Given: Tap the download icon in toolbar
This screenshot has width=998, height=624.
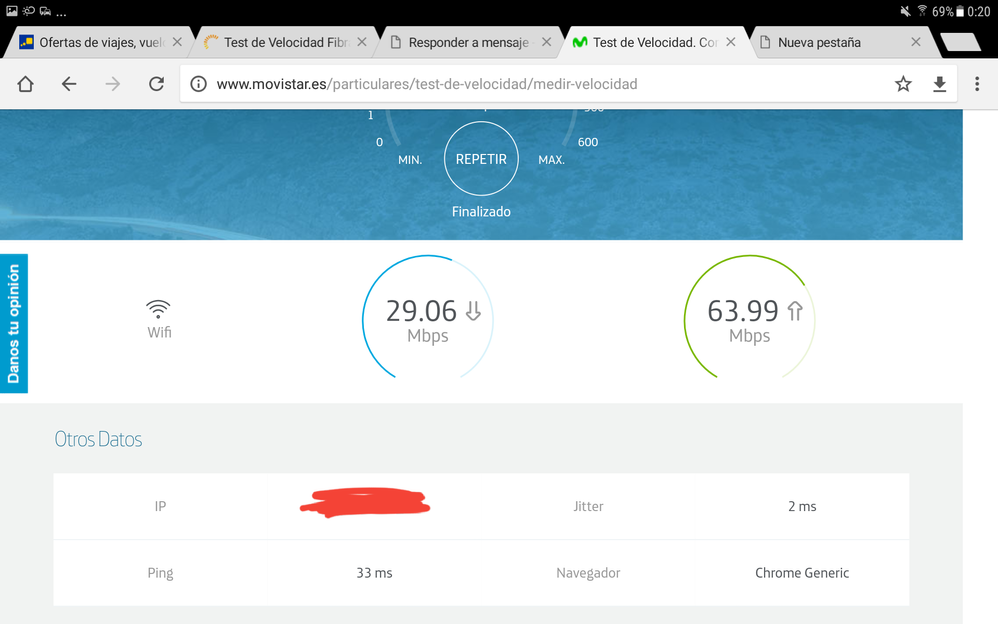Looking at the screenshot, I should [x=939, y=84].
